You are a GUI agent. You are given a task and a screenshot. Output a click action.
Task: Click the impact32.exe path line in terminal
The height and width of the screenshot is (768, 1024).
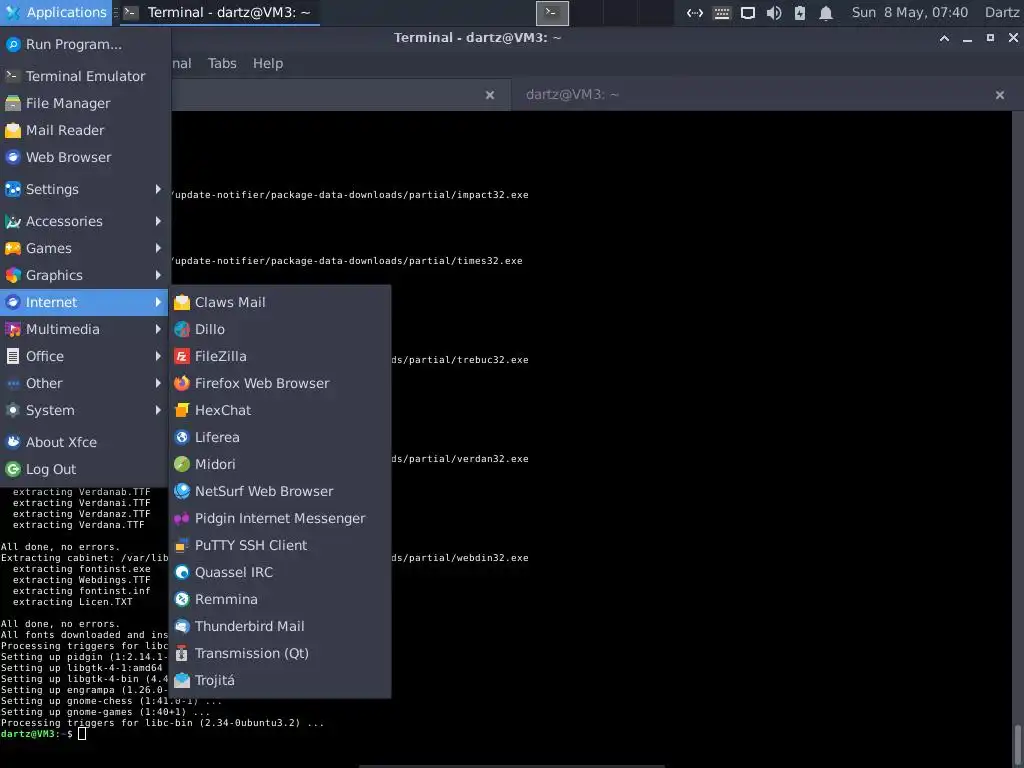pos(349,195)
